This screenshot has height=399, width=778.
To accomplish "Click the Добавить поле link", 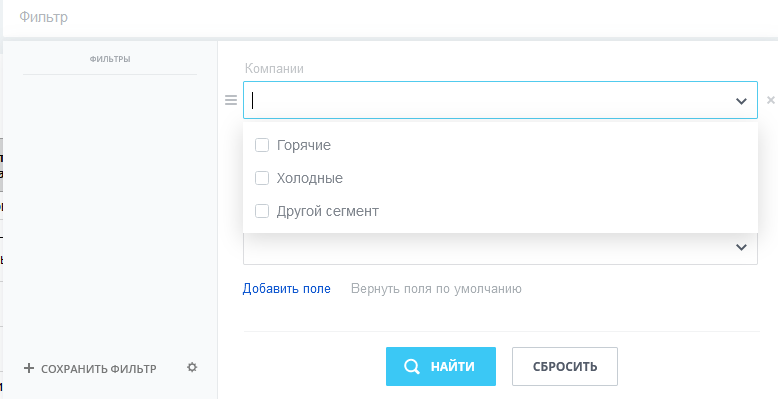I will (x=286, y=289).
